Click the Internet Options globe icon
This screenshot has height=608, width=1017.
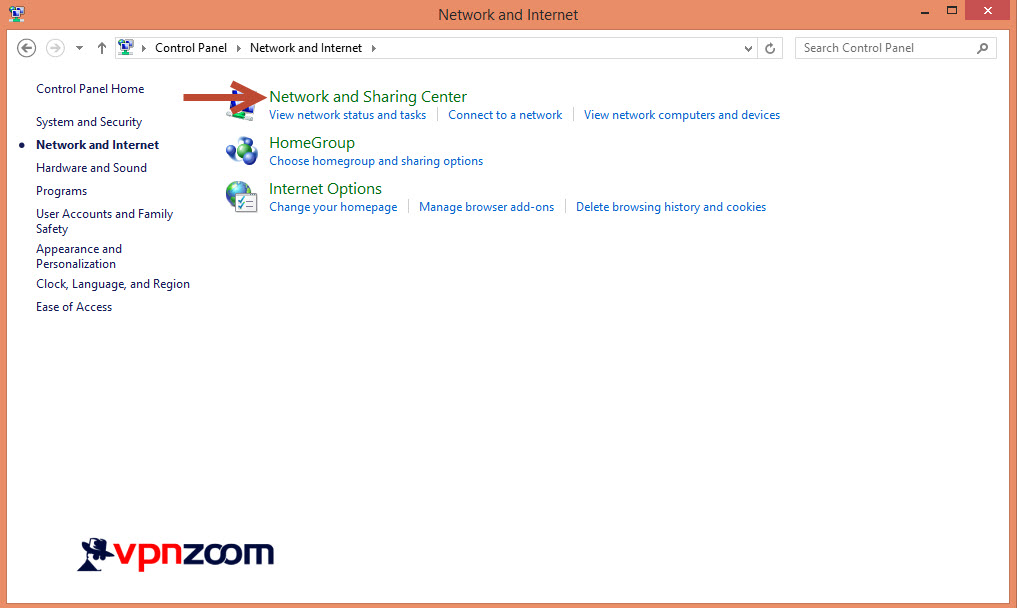(x=242, y=197)
